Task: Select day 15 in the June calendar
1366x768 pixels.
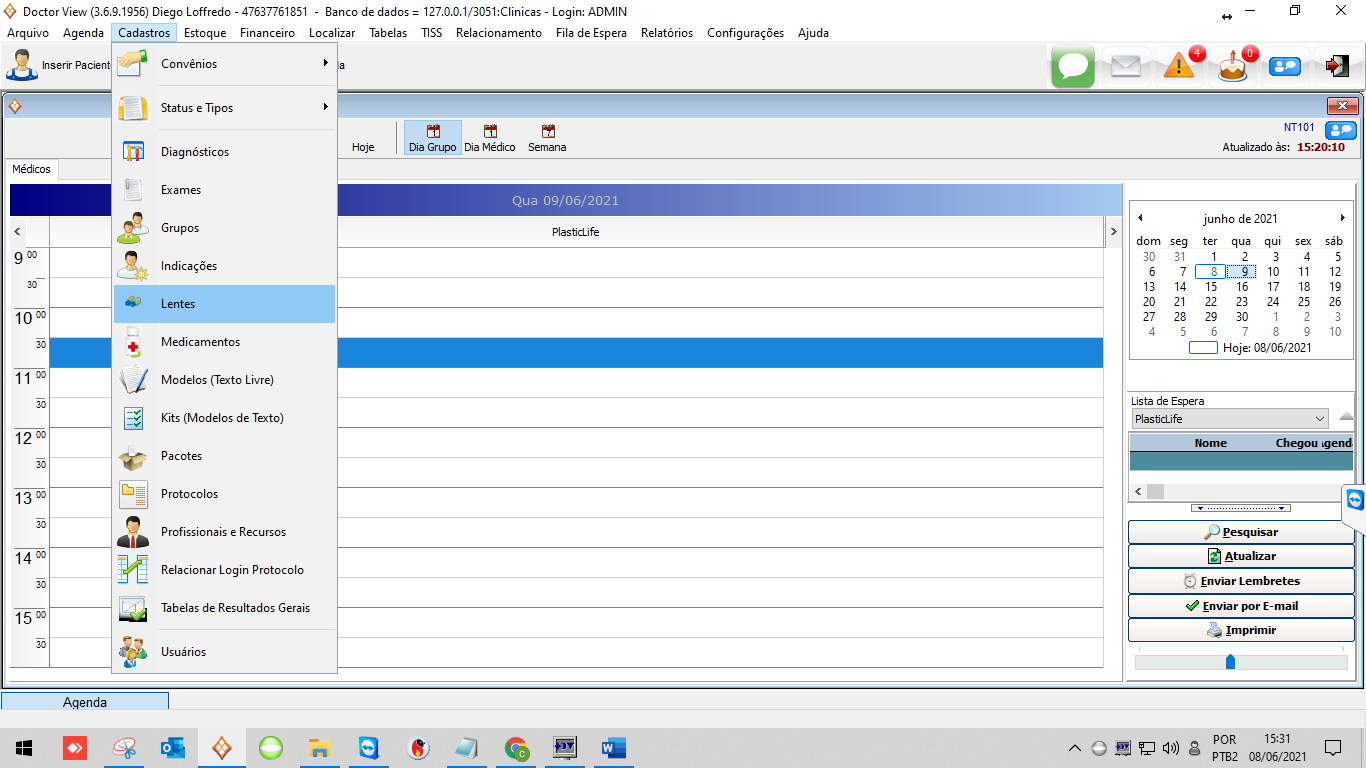Action: 1211,287
